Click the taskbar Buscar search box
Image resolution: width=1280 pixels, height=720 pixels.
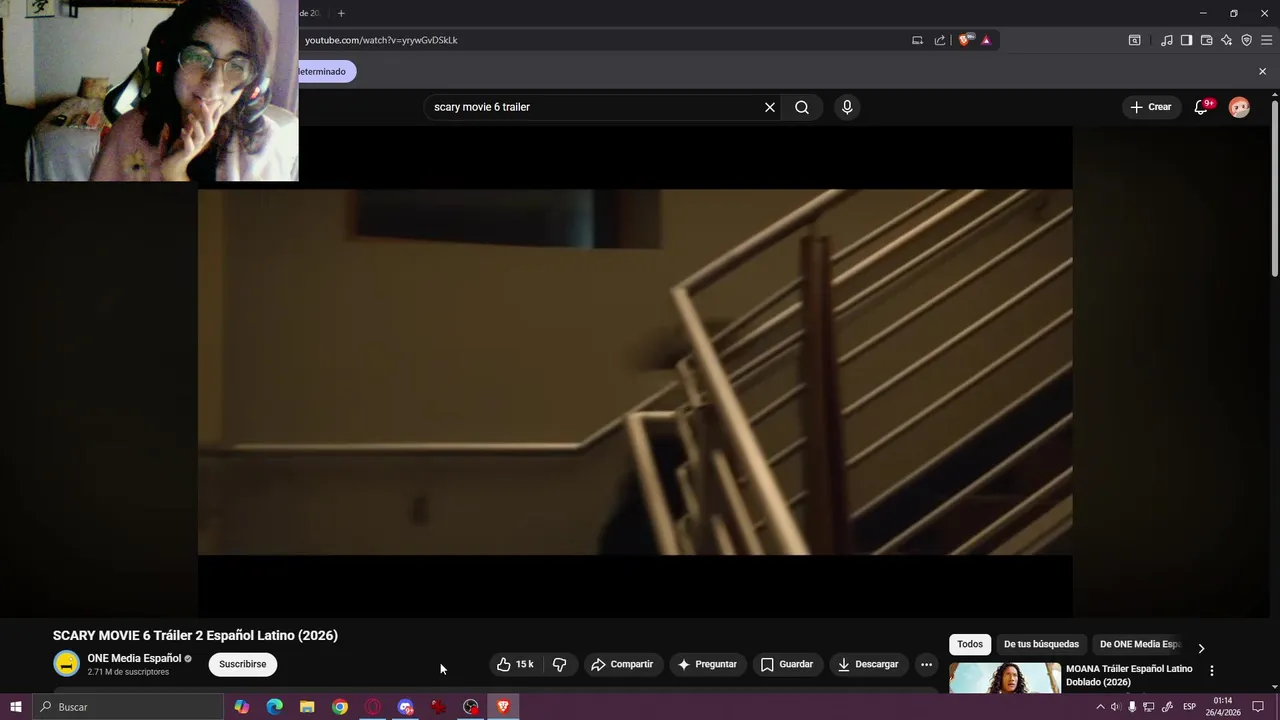128,707
